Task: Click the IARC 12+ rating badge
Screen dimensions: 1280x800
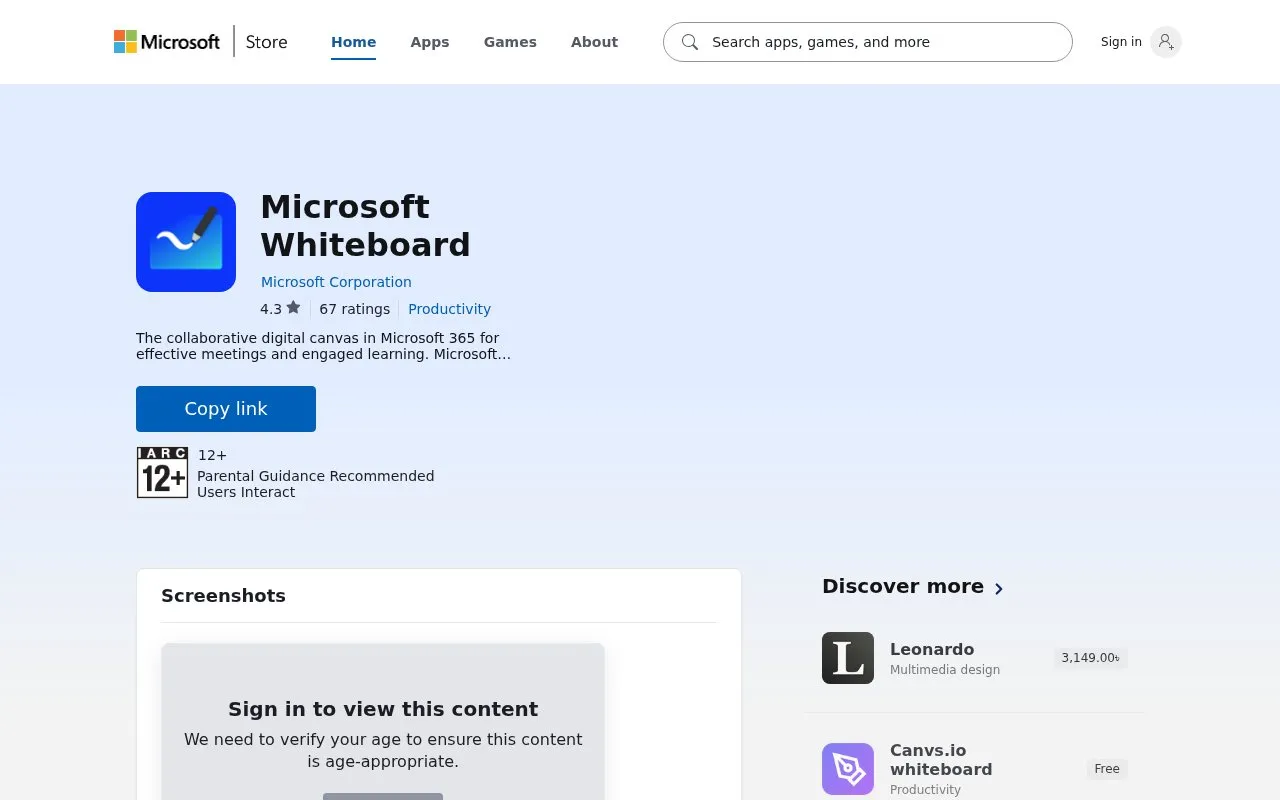Action: pyautogui.click(x=162, y=472)
